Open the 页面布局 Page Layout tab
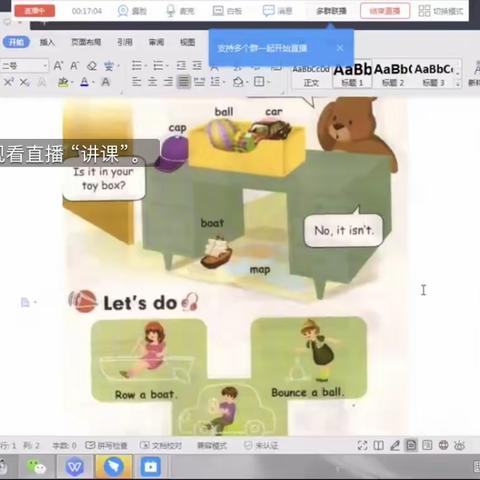 [x=86, y=42]
